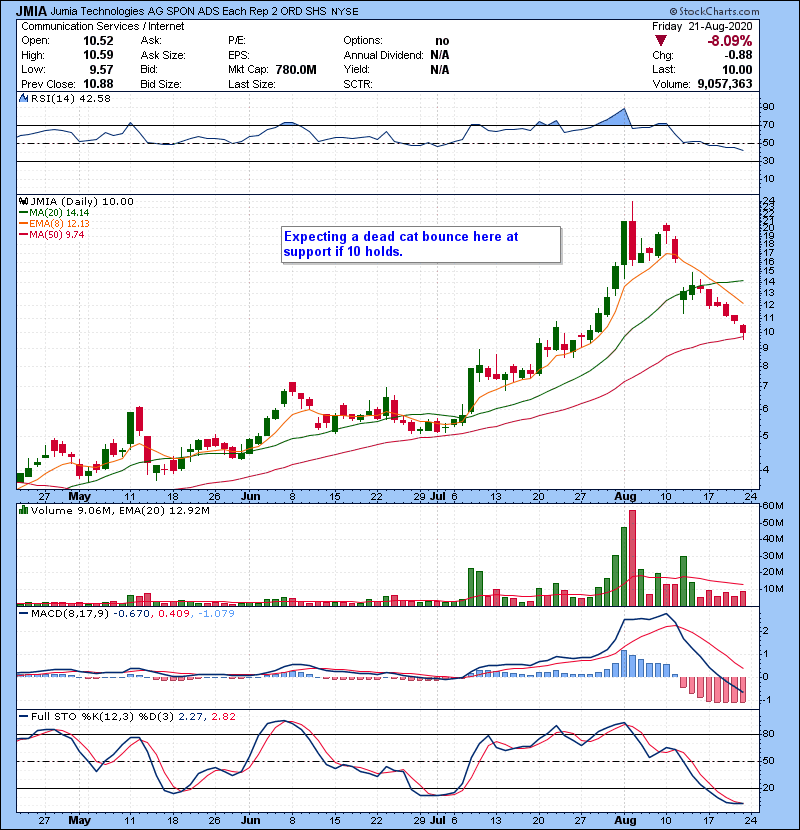
Task: Click the JMIA ticker symbol in header
Action: [31, 11]
